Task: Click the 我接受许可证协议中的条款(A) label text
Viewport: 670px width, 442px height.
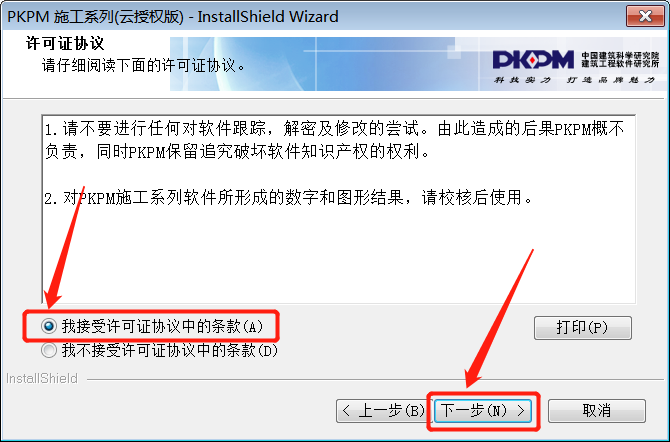Action: [x=162, y=327]
